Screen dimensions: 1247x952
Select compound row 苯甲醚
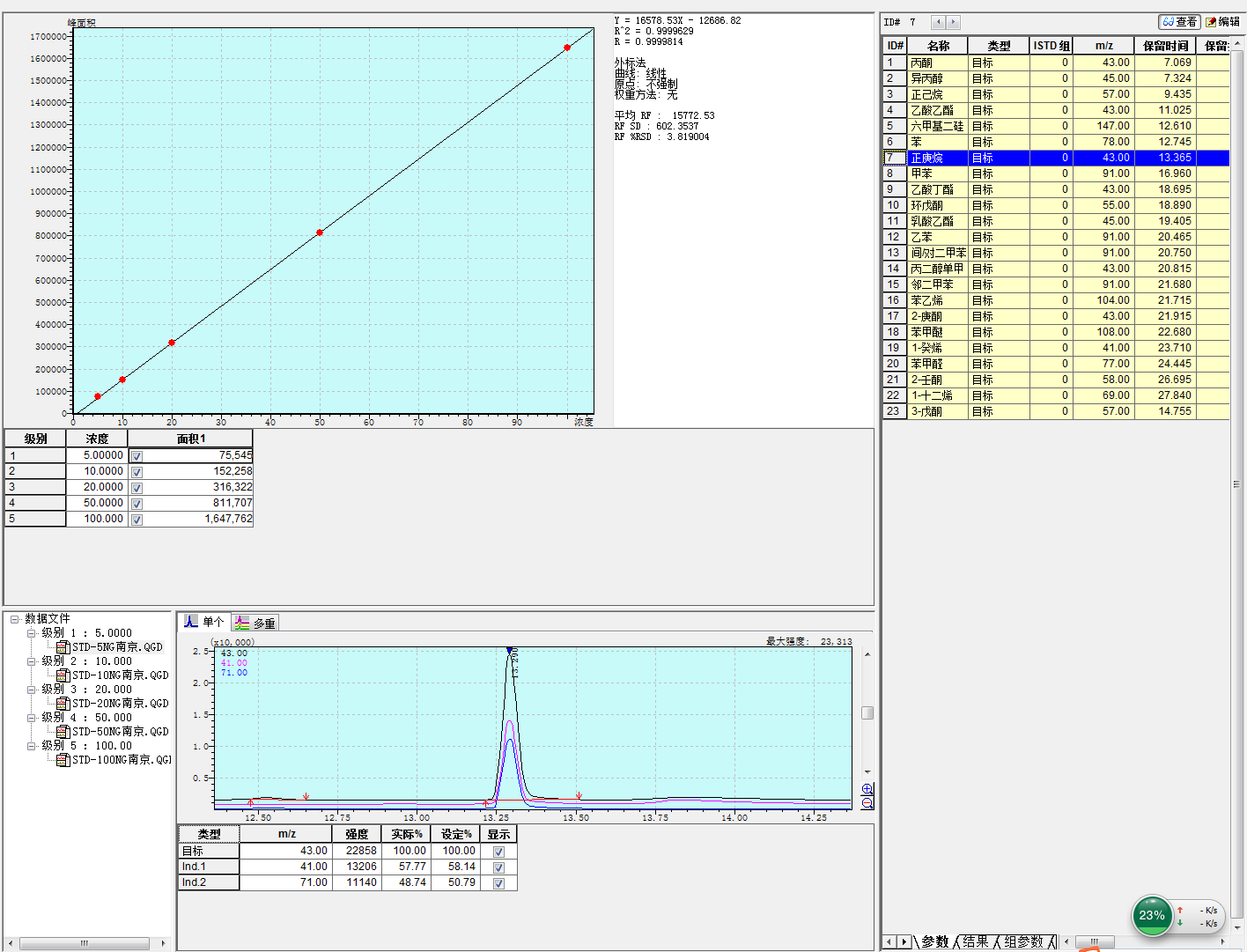[1056, 332]
